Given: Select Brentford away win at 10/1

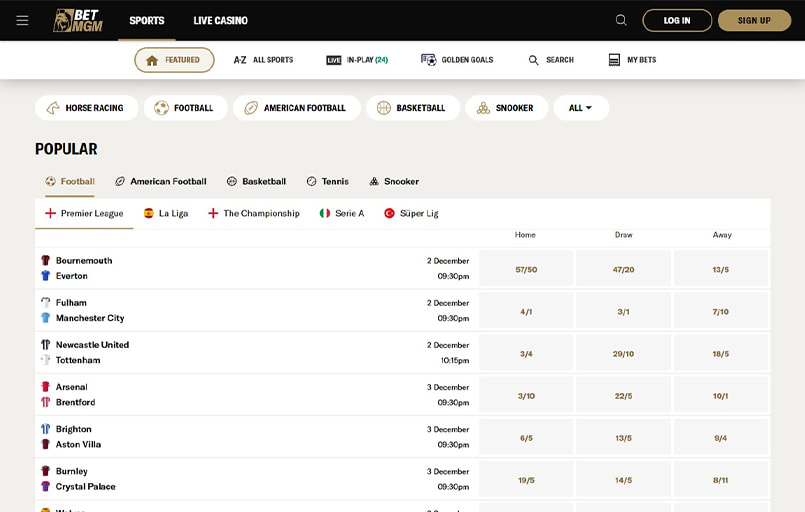Looking at the screenshot, I should tap(721, 395).
